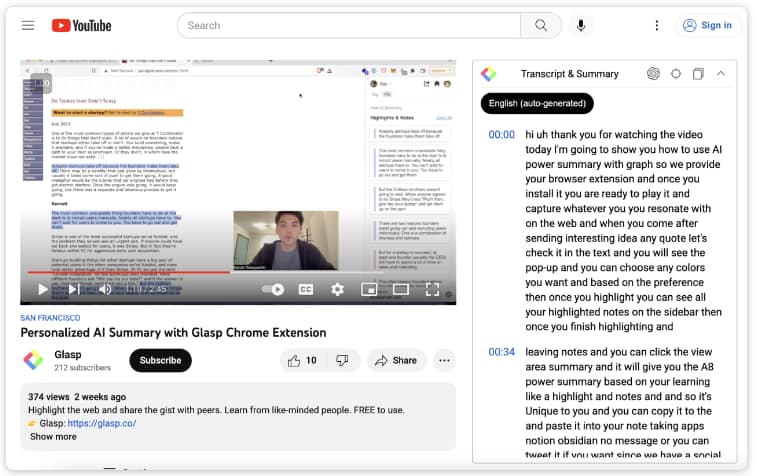Click the Transcript & Summary heading
Image resolution: width=757 pixels, height=476 pixels.
(569, 74)
